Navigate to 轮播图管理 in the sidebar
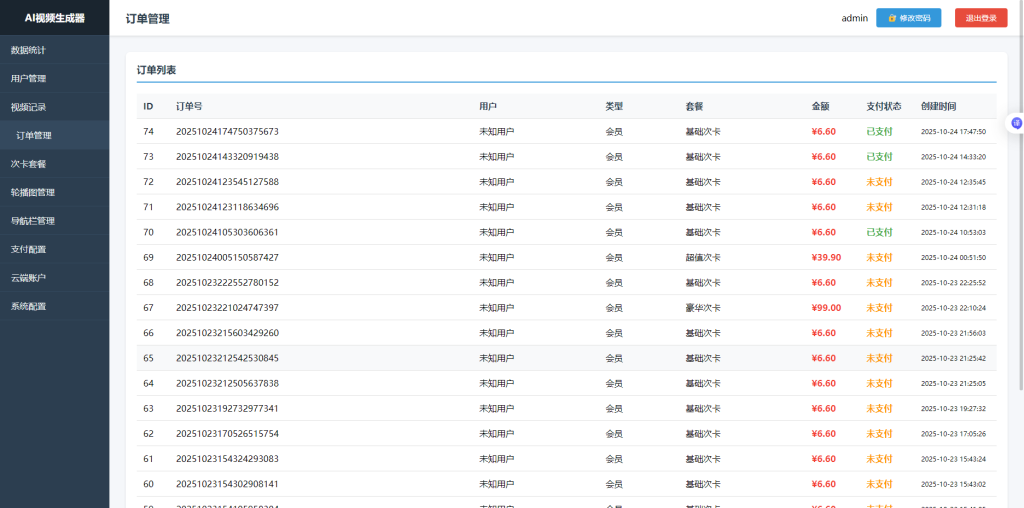The height and width of the screenshot is (508, 1024). (32, 192)
